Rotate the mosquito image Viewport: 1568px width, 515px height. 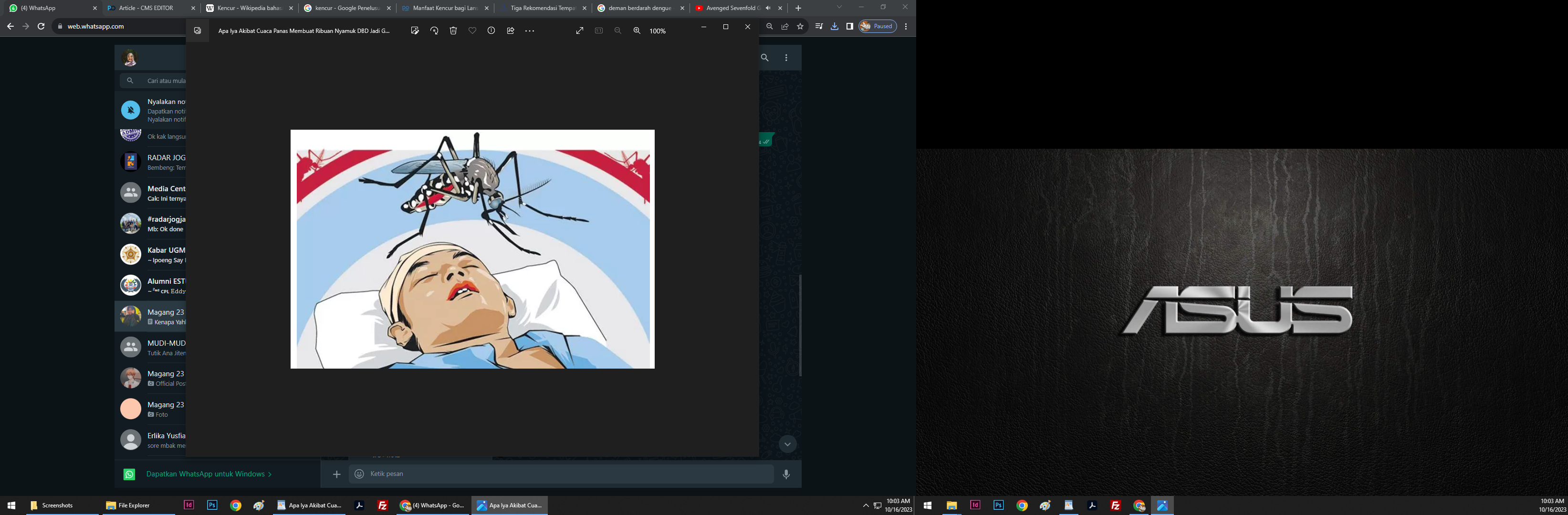[434, 31]
